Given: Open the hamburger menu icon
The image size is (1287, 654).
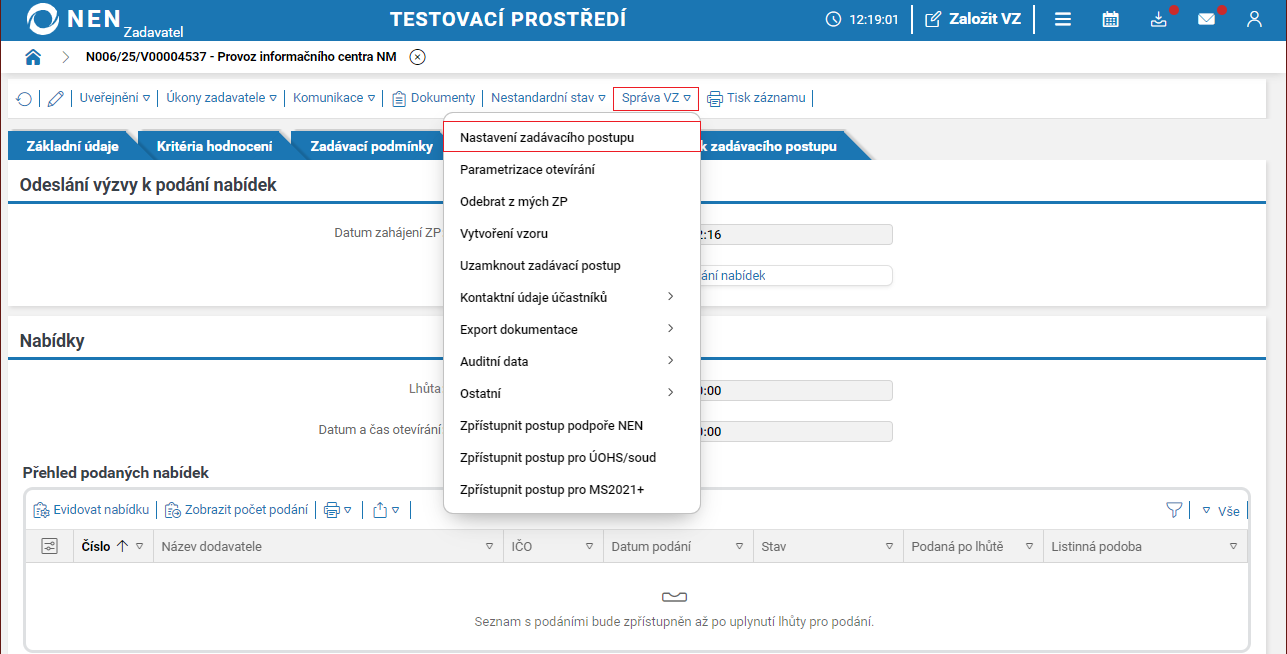Looking at the screenshot, I should 1063,19.
